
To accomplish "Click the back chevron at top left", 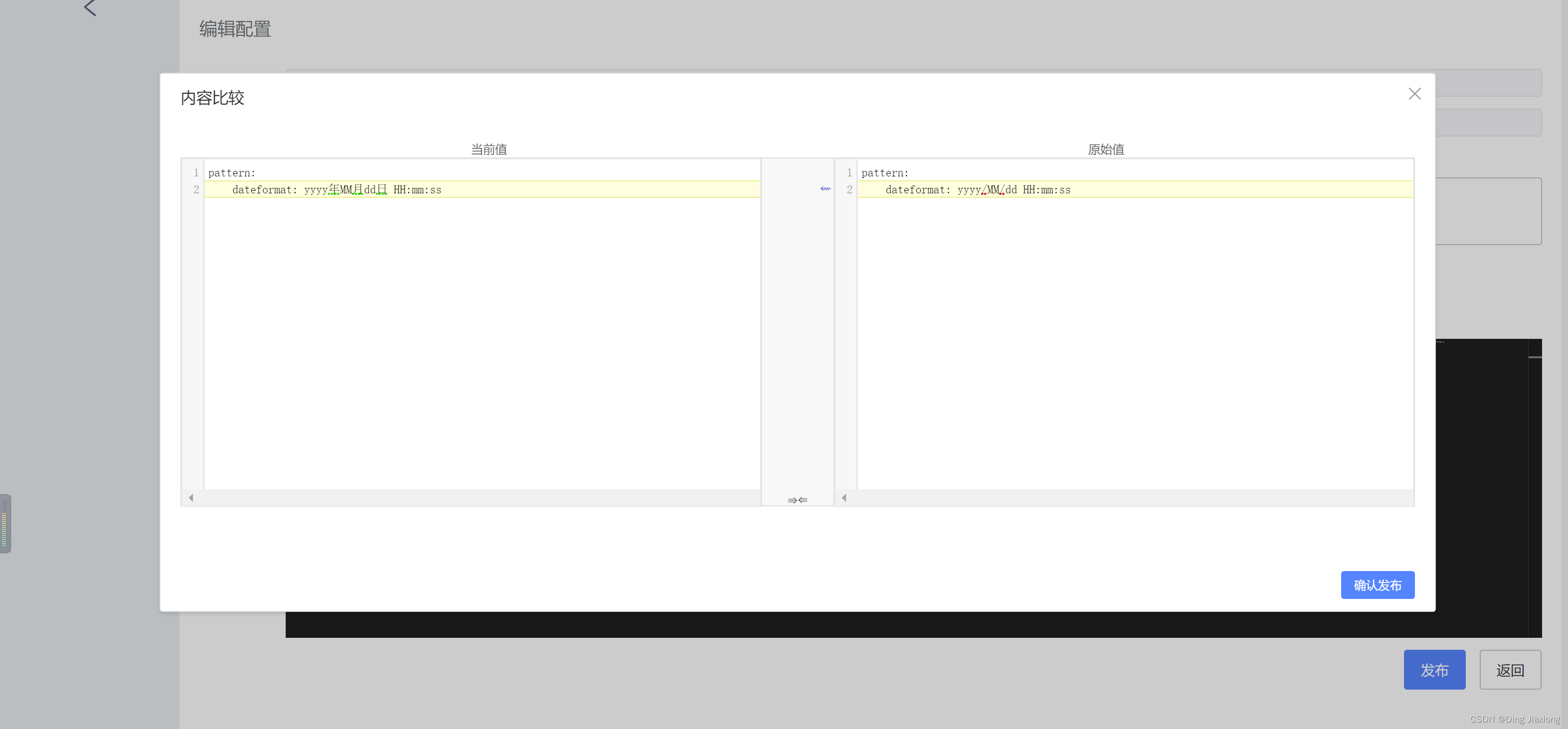I will [x=90, y=8].
